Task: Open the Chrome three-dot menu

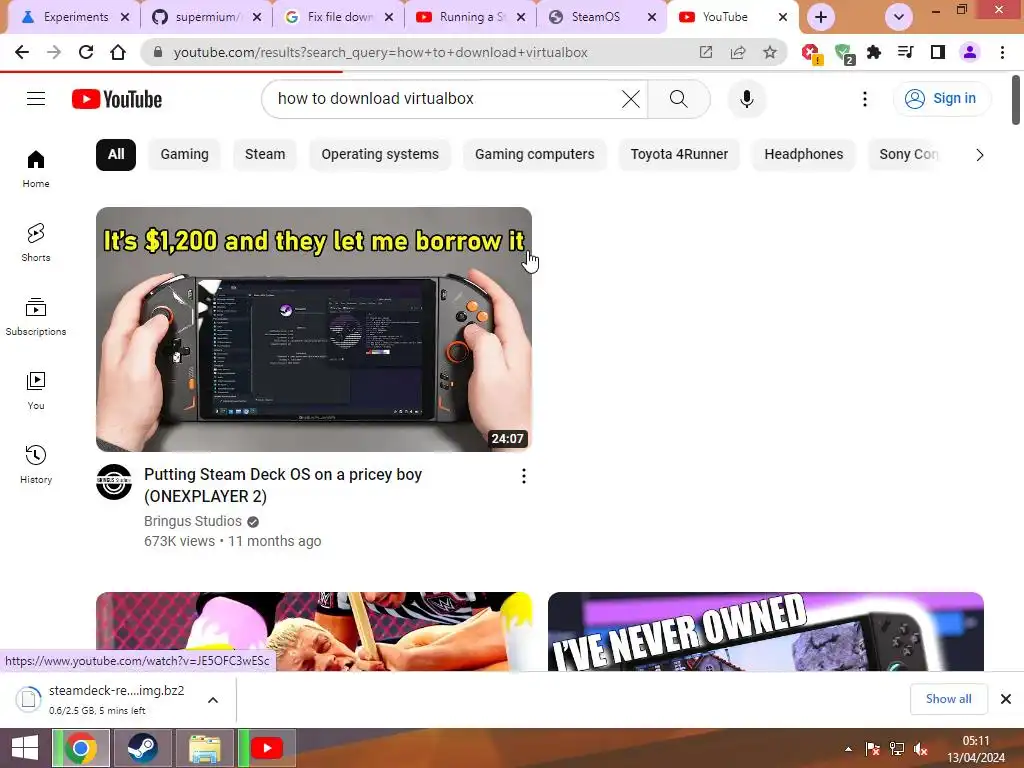Action: [x=1002, y=52]
